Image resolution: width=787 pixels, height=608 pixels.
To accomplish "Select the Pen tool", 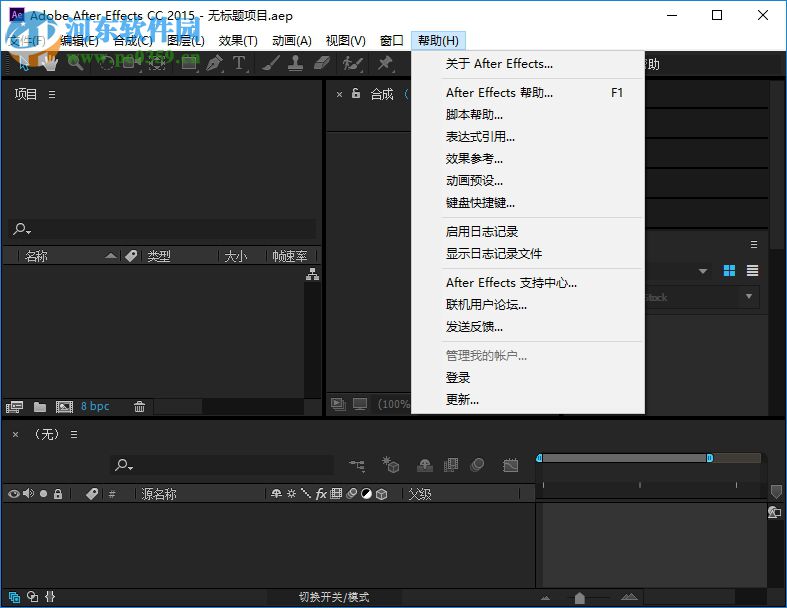I will [214, 63].
